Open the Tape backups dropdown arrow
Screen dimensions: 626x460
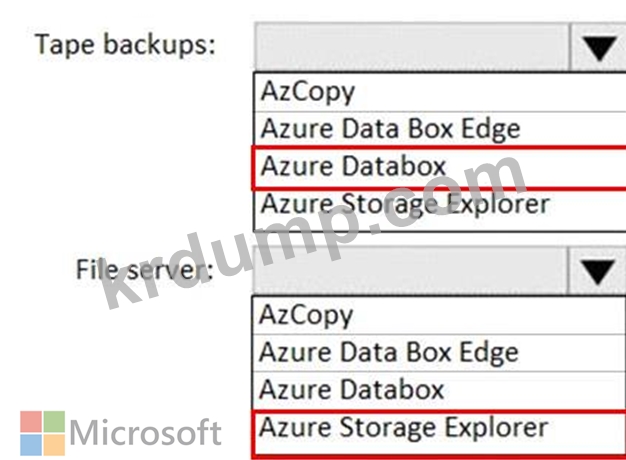pos(598,47)
